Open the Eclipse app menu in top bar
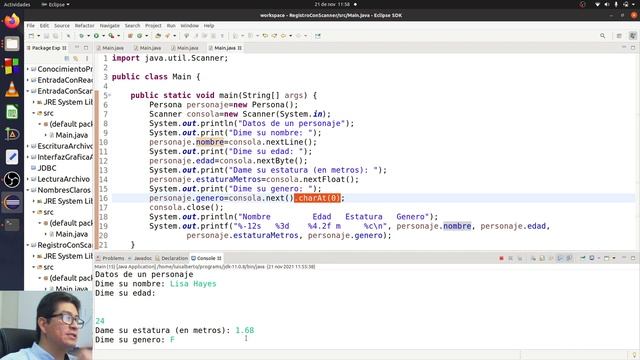The image size is (640, 360). [x=55, y=4]
